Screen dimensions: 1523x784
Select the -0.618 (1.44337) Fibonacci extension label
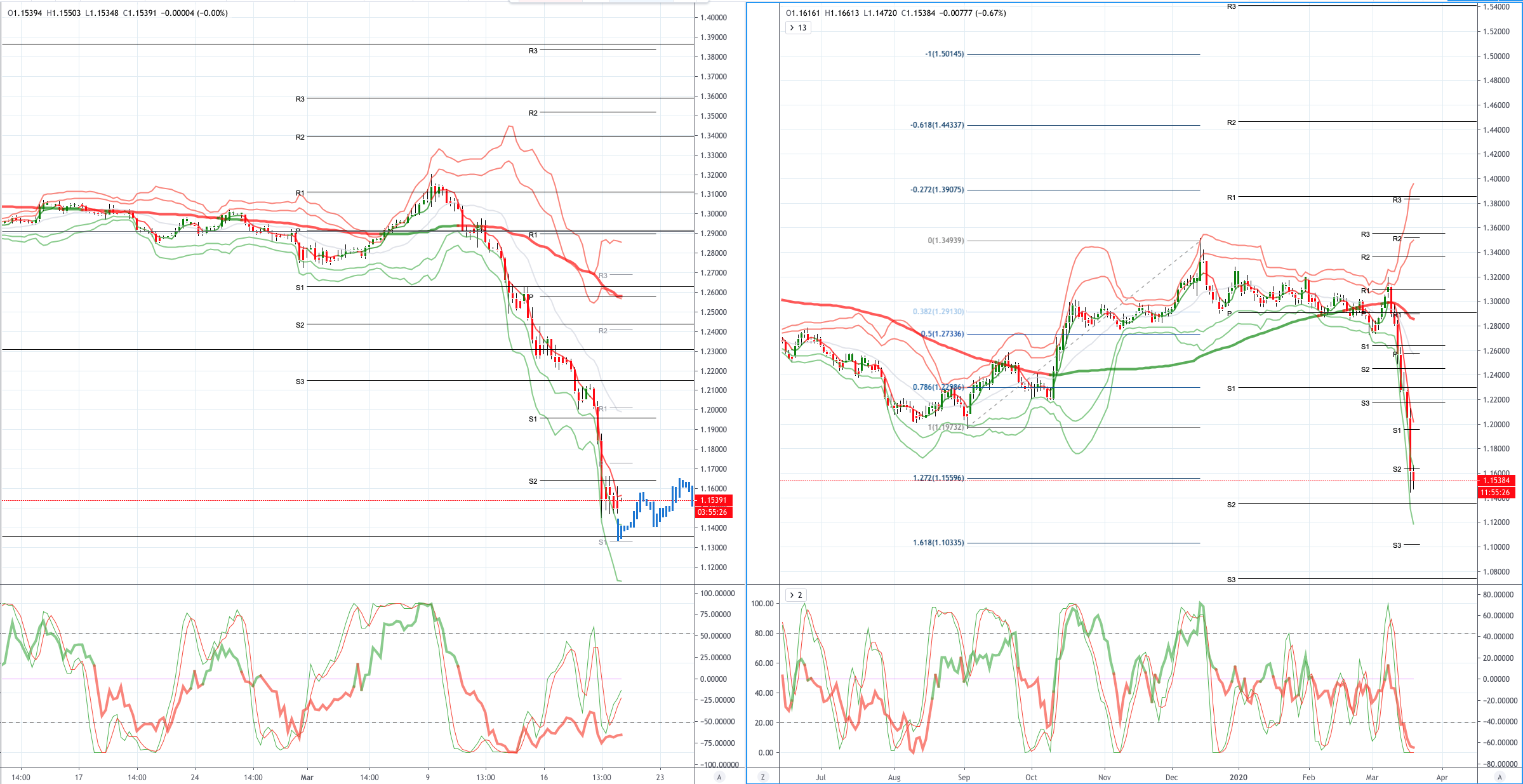click(937, 125)
